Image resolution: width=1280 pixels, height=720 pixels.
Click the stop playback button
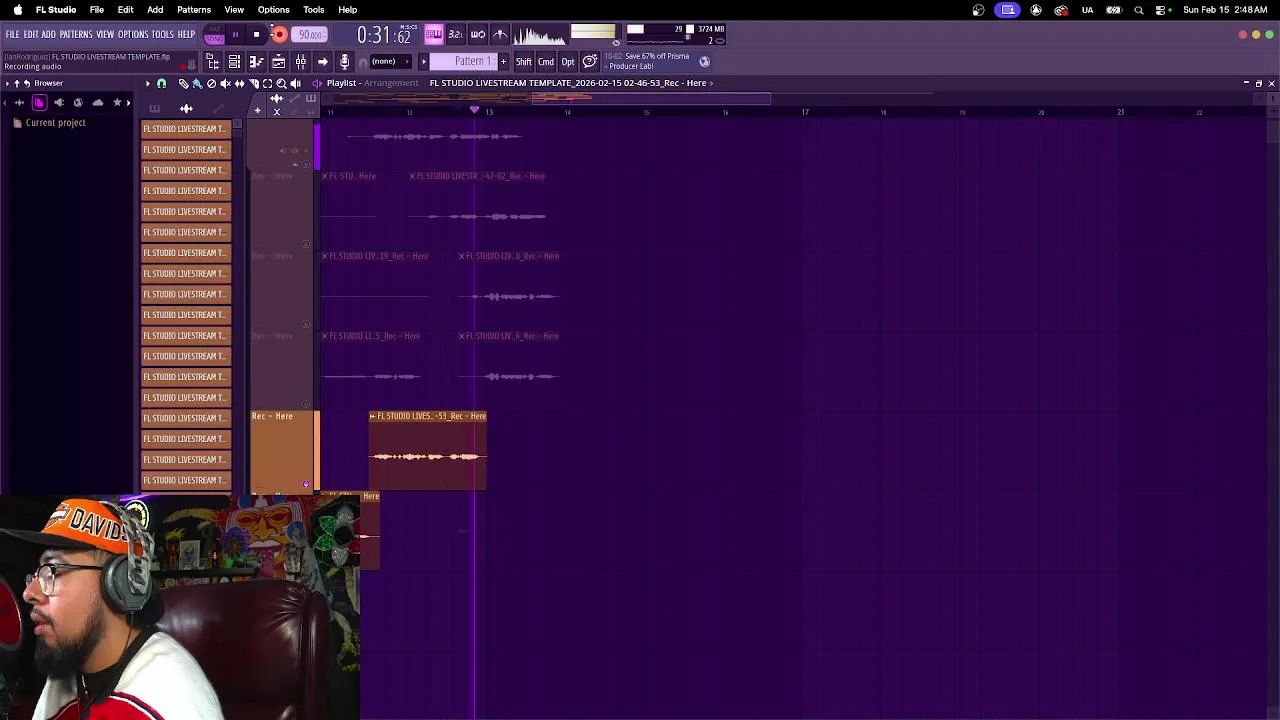[x=256, y=35]
